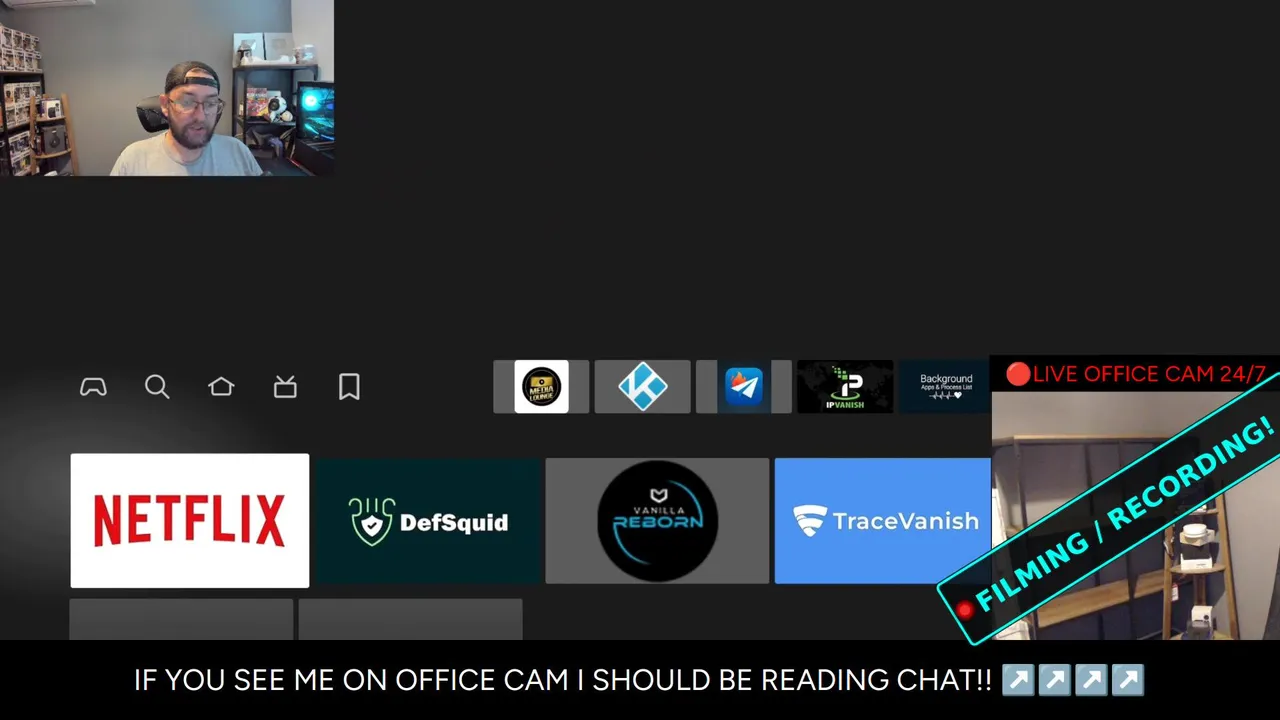Open the bookmark My Stuff icon
Screen dimensions: 1280x720
coord(349,387)
